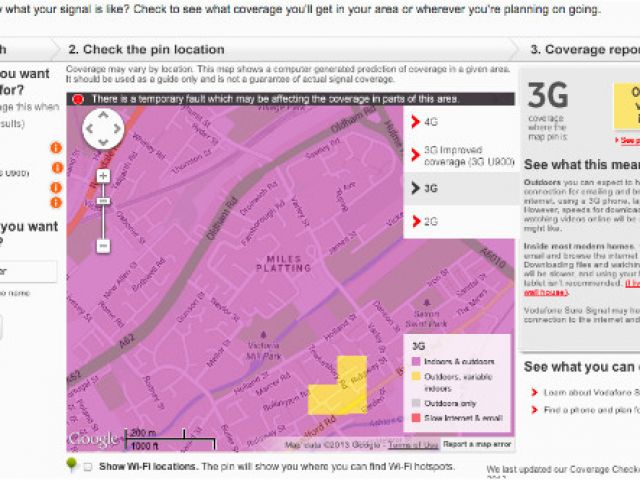Click the Google logo on map
The image size is (640, 480).
(94, 439)
